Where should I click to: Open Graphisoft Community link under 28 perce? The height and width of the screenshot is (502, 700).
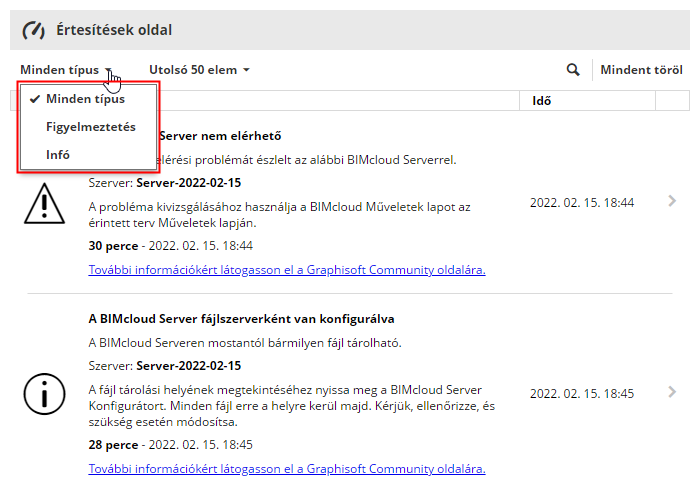(x=287, y=469)
